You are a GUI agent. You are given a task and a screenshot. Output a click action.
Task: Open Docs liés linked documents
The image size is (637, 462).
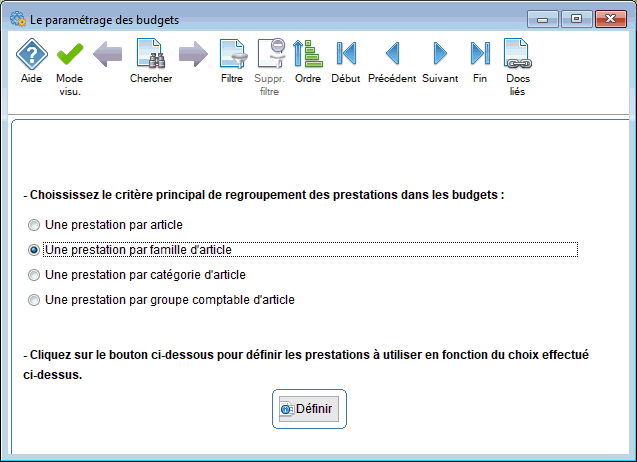coord(518,53)
